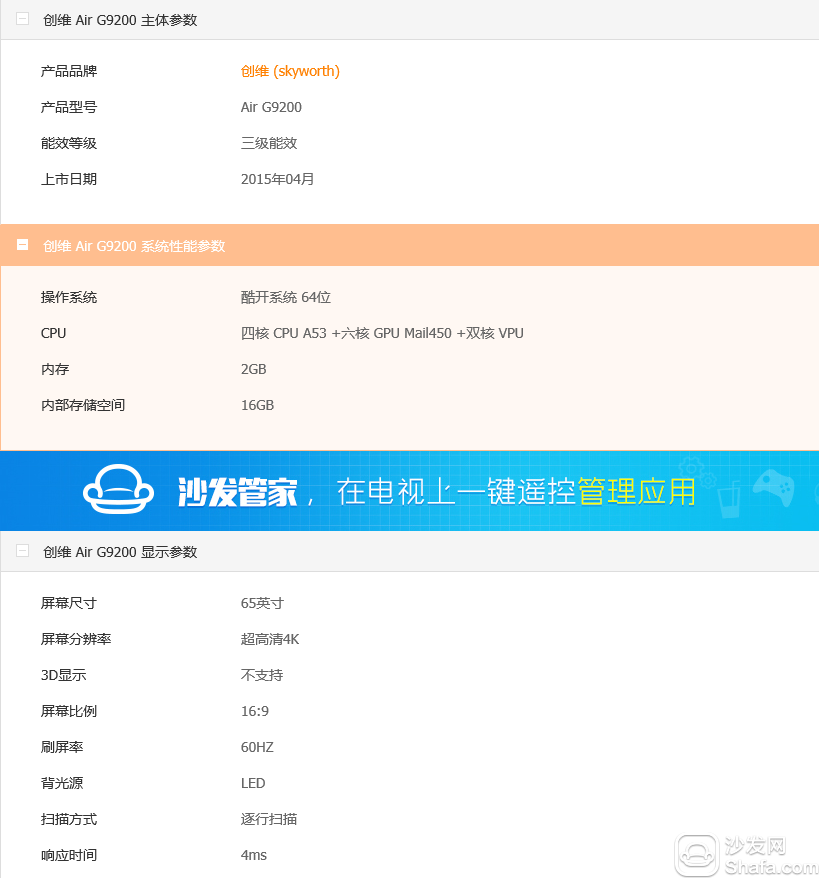This screenshot has height=878, width=819.
Task: Select the 屏幕尺寸 label
Action: (69, 603)
